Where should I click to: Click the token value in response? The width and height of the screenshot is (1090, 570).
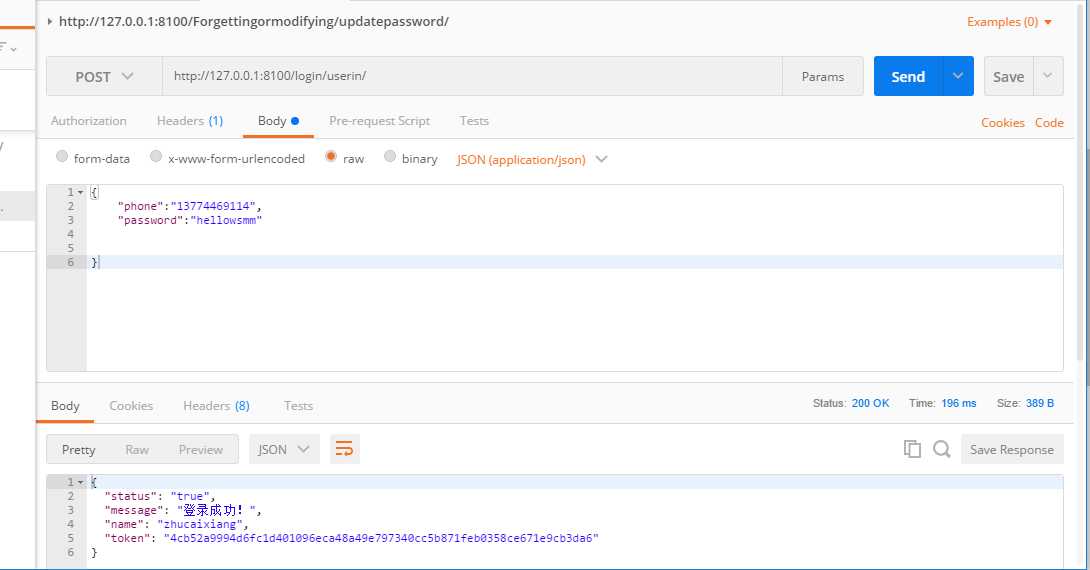pos(381,538)
